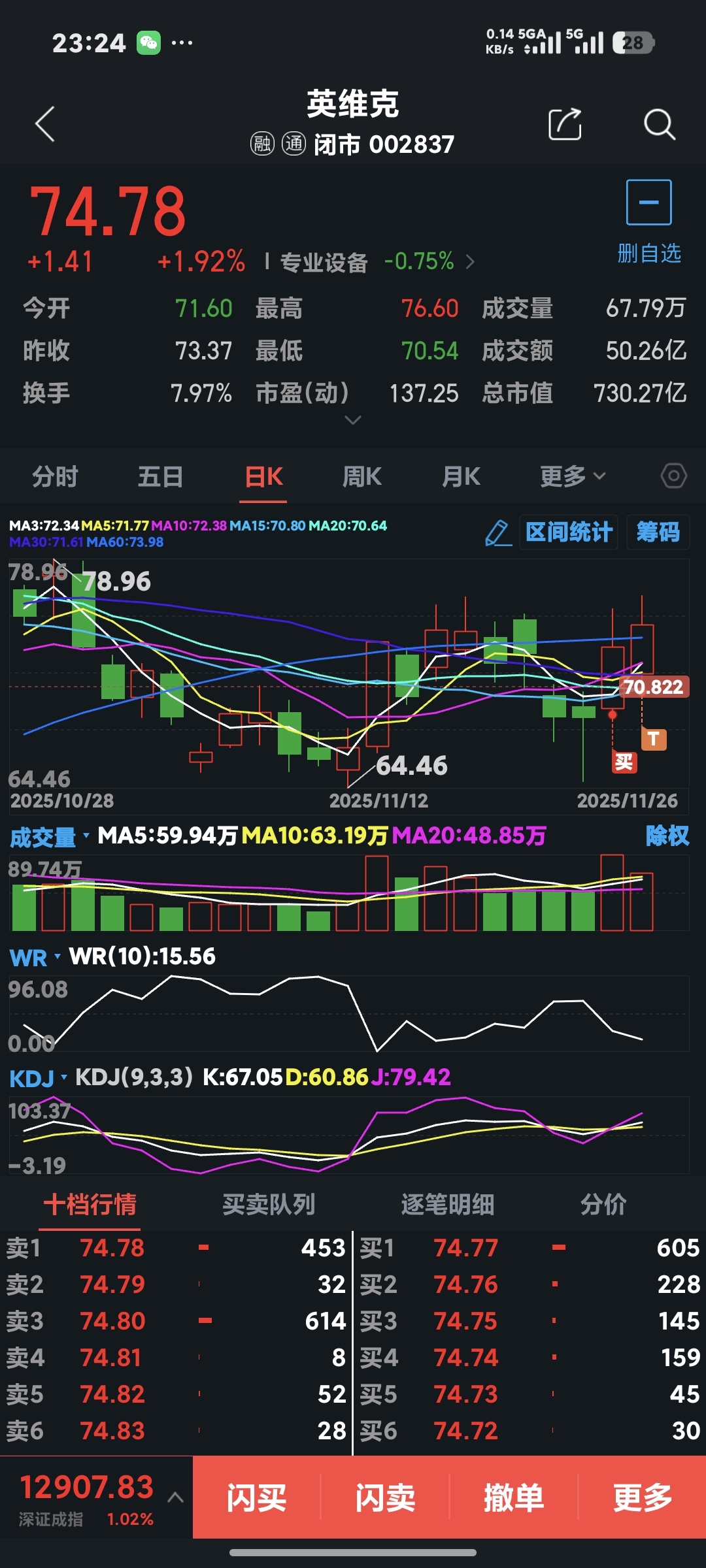Tap status bar three-dots notification
The height and width of the screenshot is (1568, 706).
point(182,43)
